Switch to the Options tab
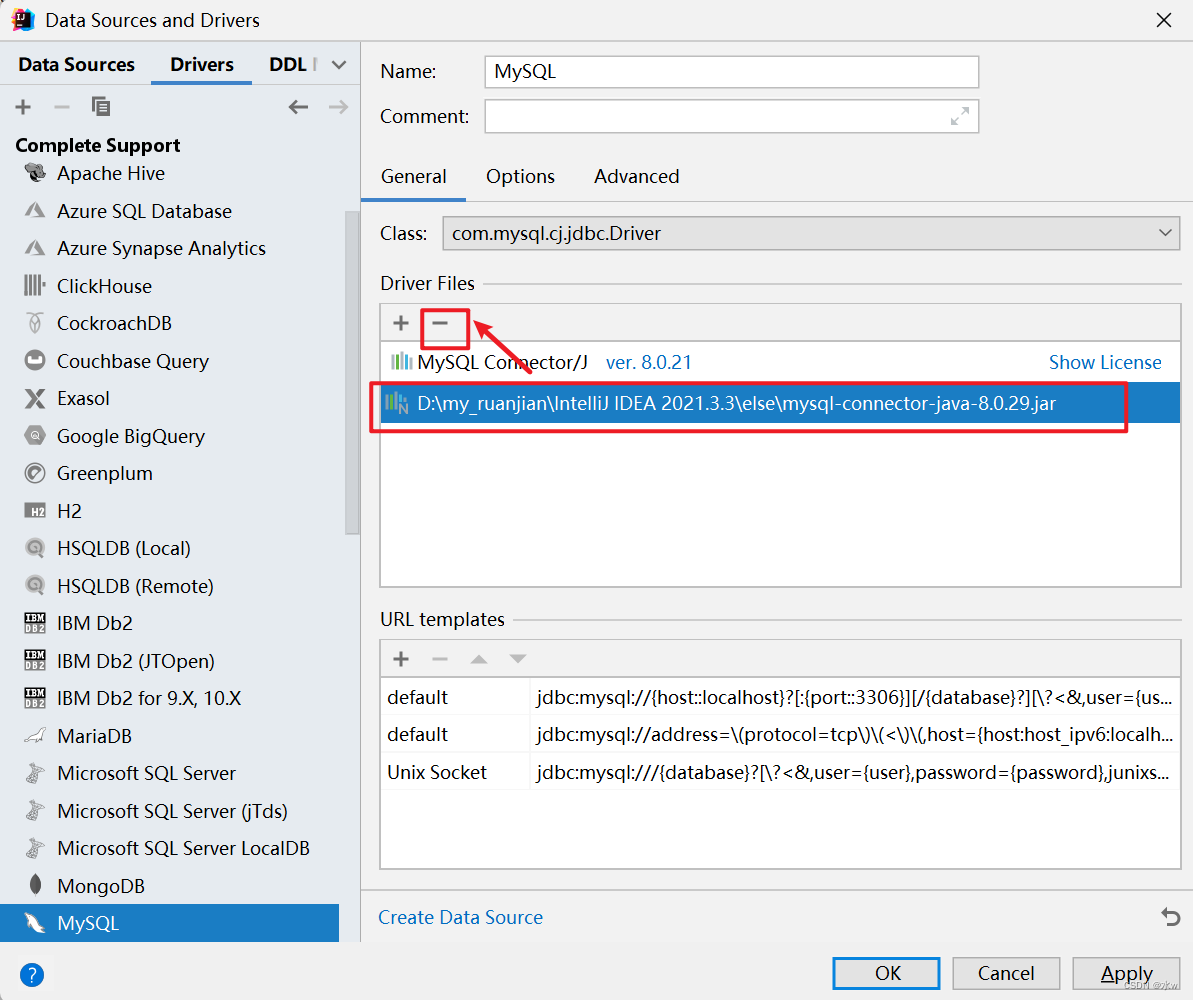The height and width of the screenshot is (1000, 1193). coord(520,176)
